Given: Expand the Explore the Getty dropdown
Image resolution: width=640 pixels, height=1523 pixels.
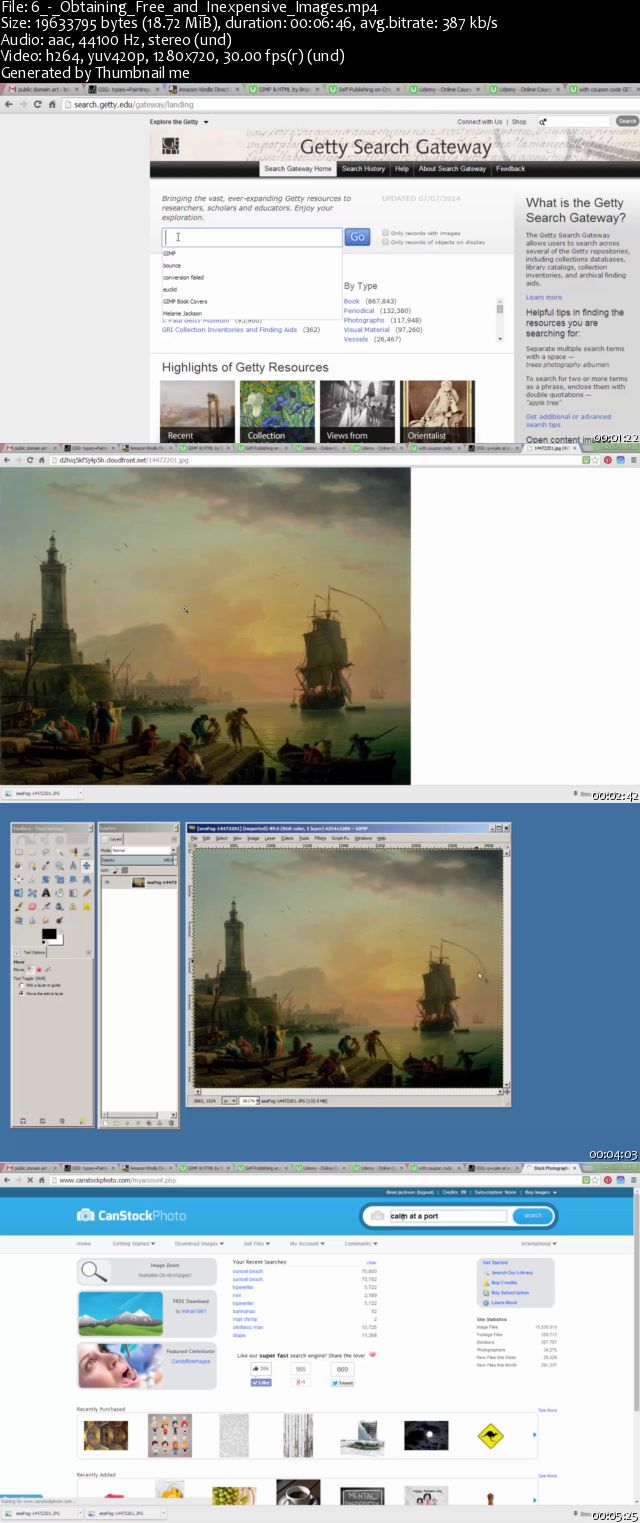Looking at the screenshot, I should pyautogui.click(x=179, y=122).
